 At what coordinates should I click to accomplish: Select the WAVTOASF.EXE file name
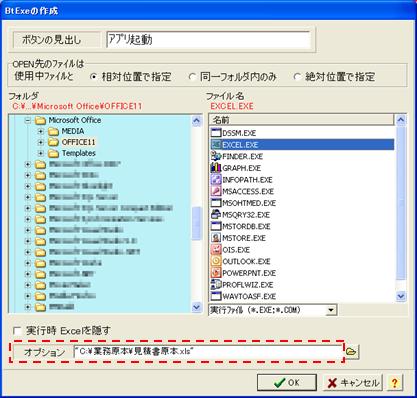click(x=249, y=297)
